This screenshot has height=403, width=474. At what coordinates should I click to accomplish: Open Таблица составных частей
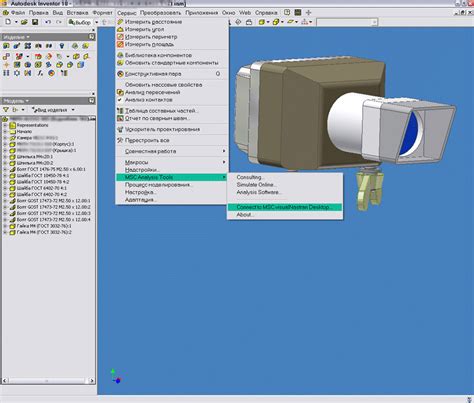tap(172, 111)
